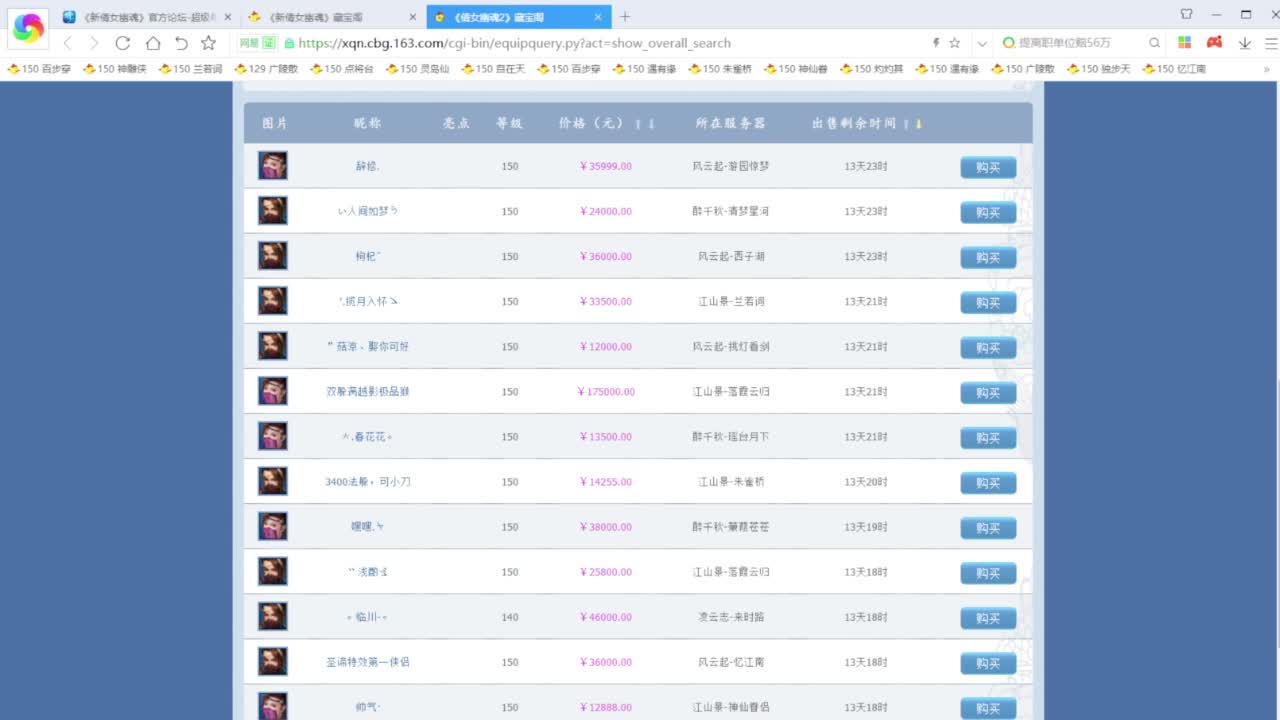Click the character thumbnail of the ¥175000 listing
The width and height of the screenshot is (1280, 720).
point(272,391)
